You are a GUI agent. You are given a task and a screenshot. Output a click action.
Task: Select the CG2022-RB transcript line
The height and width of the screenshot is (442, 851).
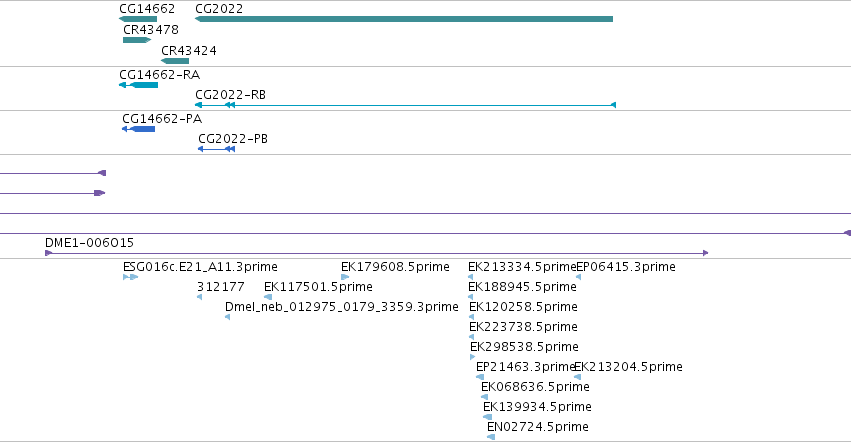(405, 105)
